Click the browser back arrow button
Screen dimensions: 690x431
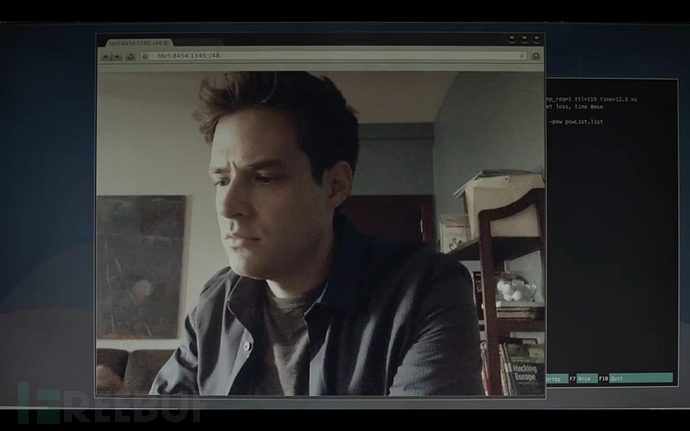[x=105, y=56]
